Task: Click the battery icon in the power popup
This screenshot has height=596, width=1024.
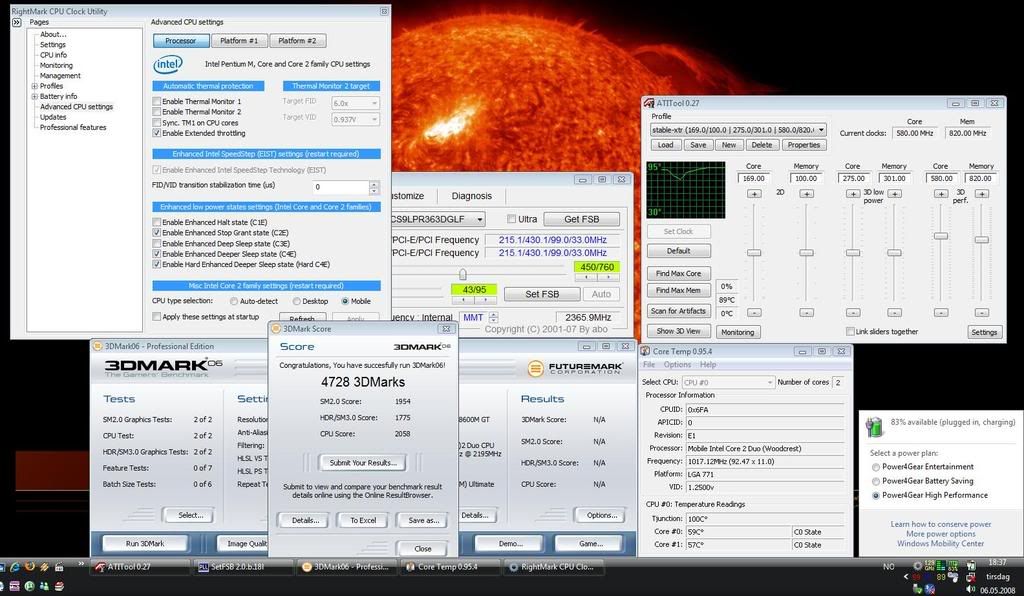Action: (x=875, y=427)
